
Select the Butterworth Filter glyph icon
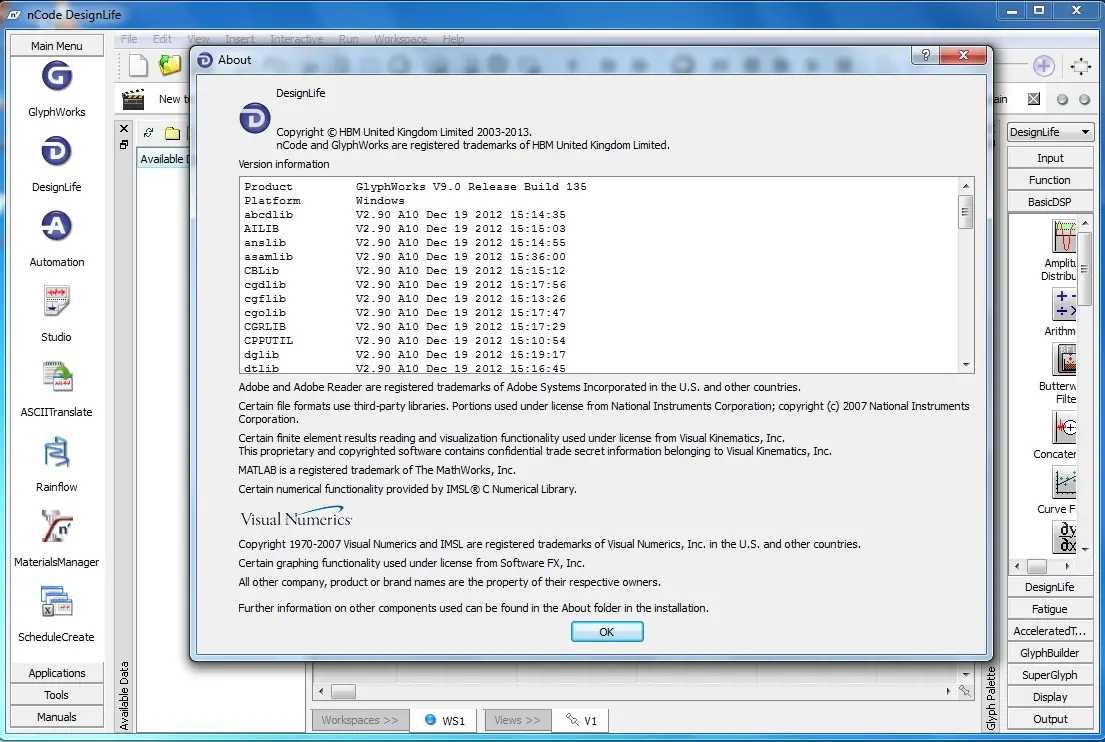[1064, 359]
